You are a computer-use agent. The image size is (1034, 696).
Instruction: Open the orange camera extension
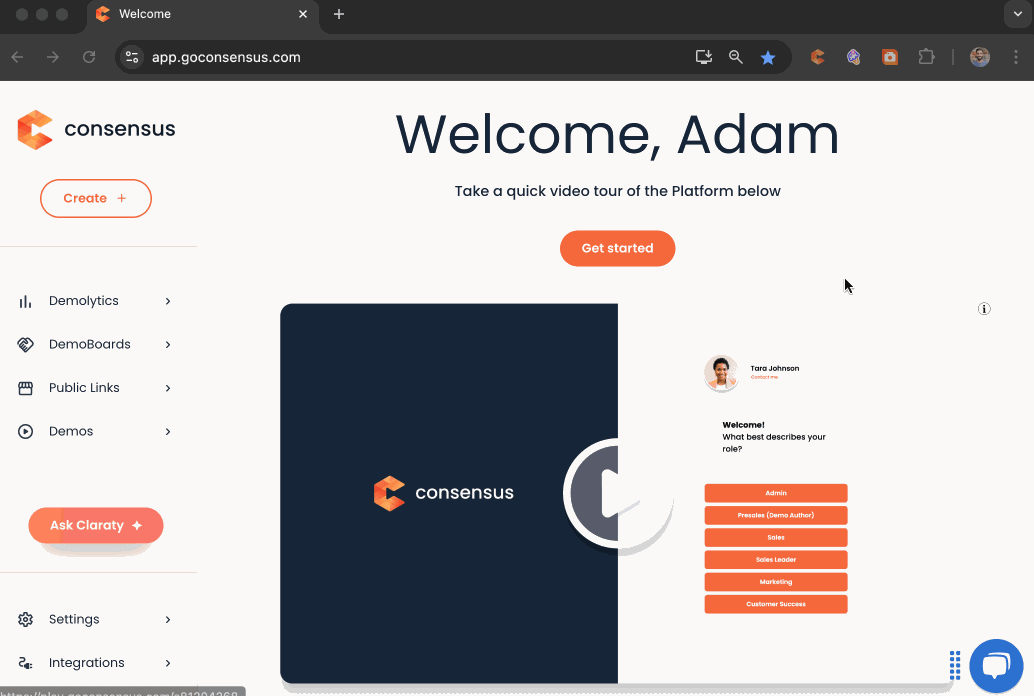click(890, 57)
